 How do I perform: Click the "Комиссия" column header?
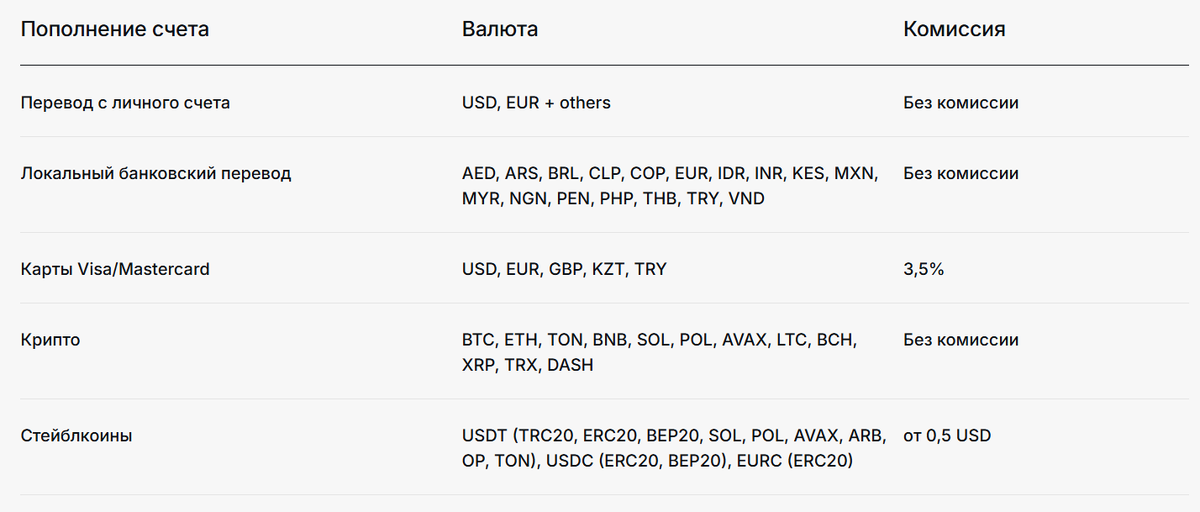pos(954,29)
